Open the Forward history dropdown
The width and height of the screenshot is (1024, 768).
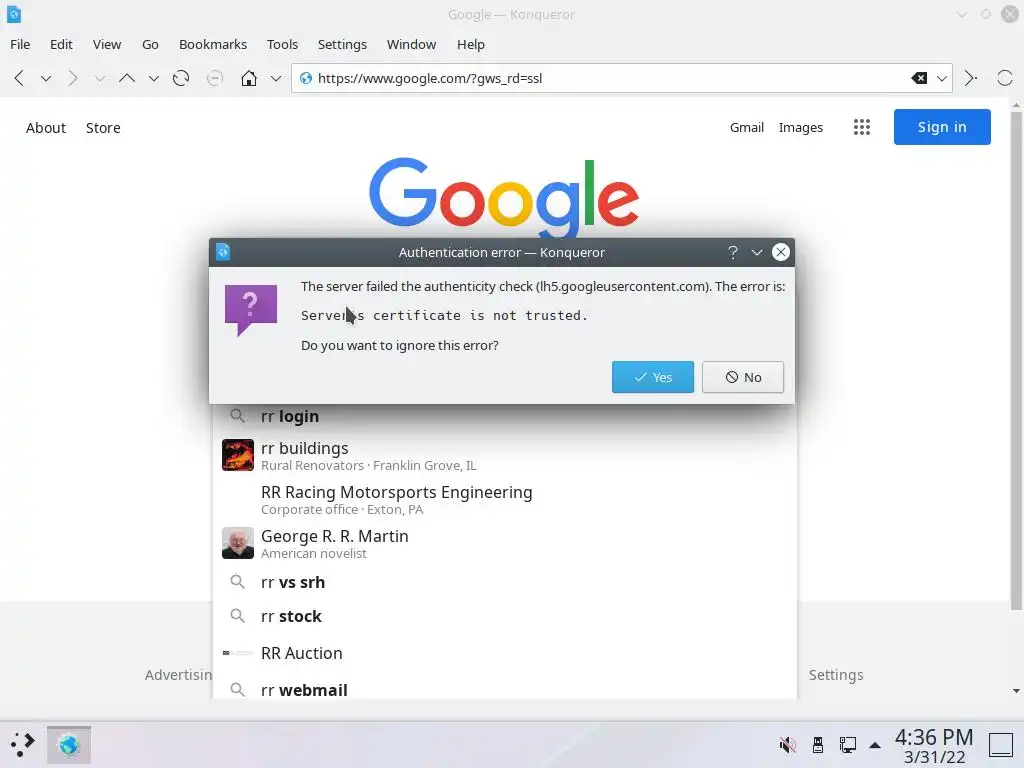coord(99,79)
